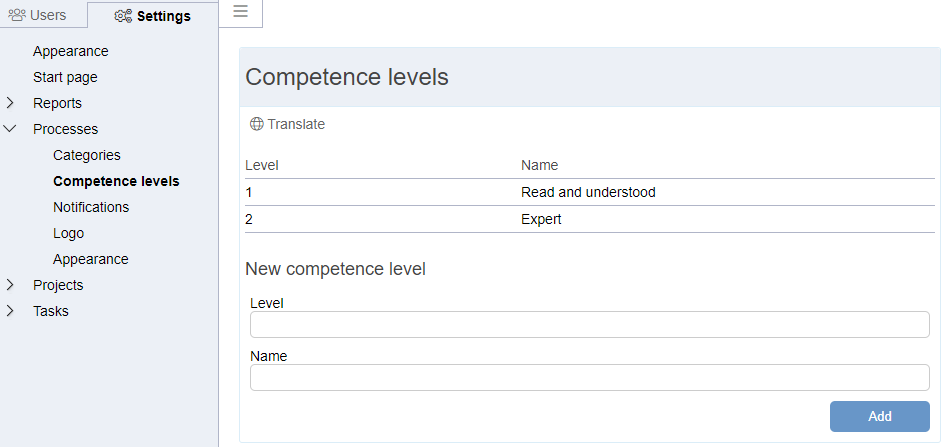The width and height of the screenshot is (947, 447).
Task: Click the Settings gears icon
Action: [x=123, y=16]
